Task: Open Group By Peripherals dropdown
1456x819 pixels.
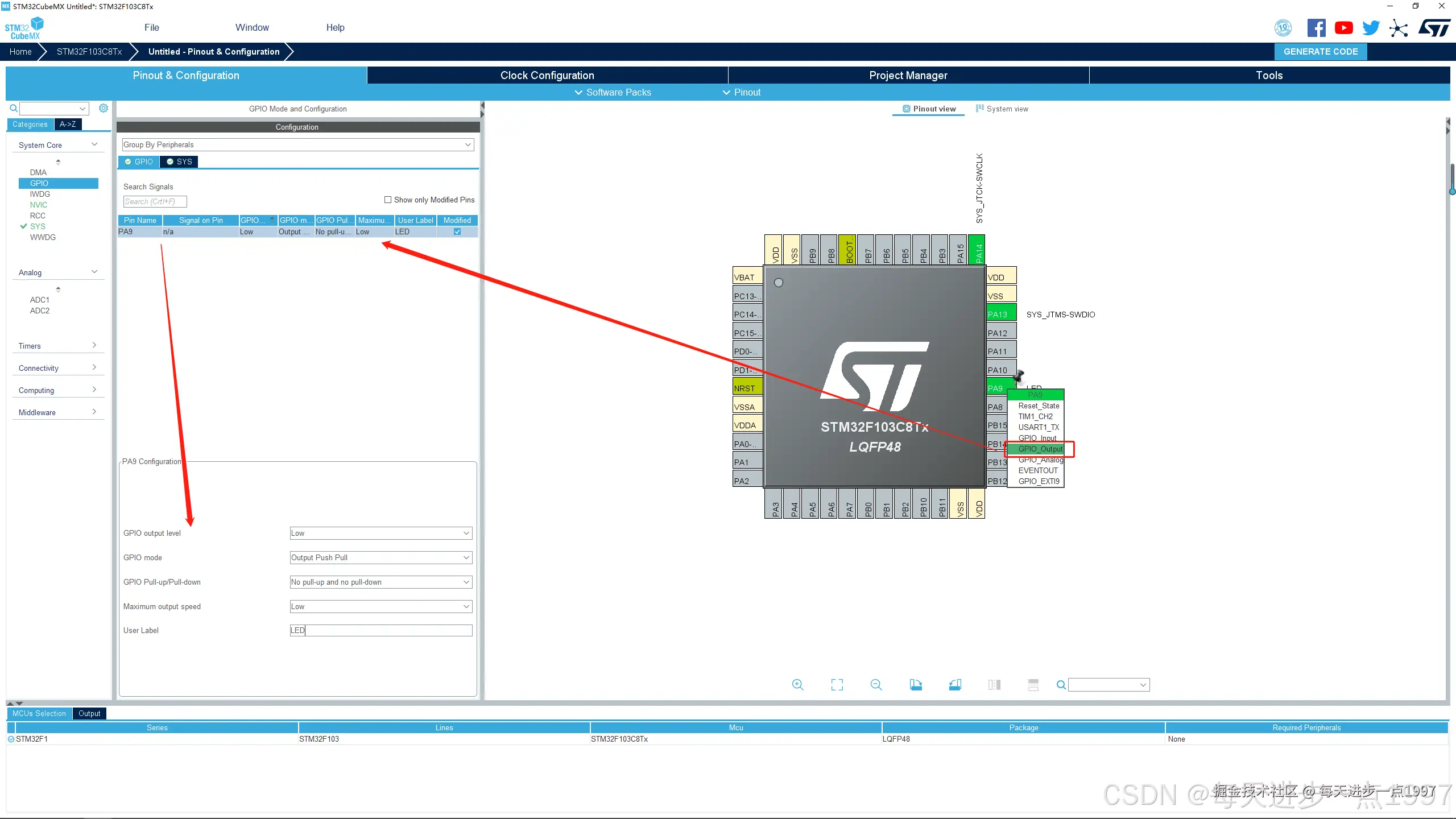Action: 298,145
